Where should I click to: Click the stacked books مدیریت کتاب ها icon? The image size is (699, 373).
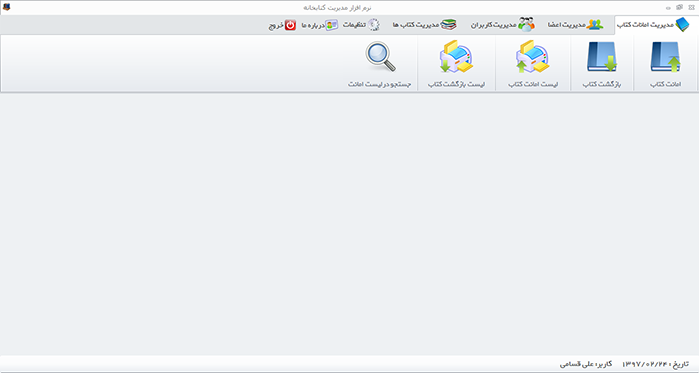pos(448,25)
